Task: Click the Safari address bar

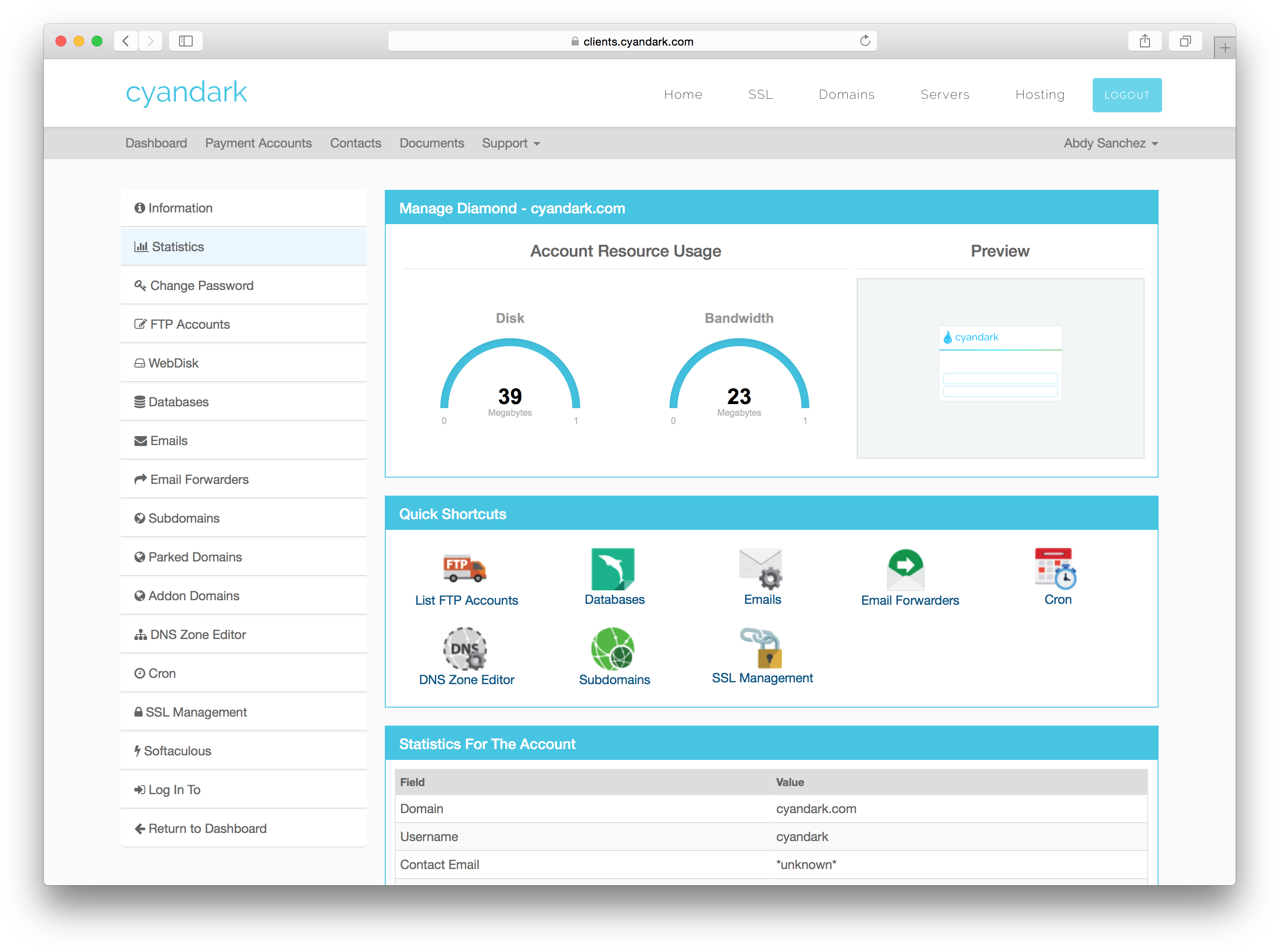Action: pyautogui.click(x=632, y=41)
